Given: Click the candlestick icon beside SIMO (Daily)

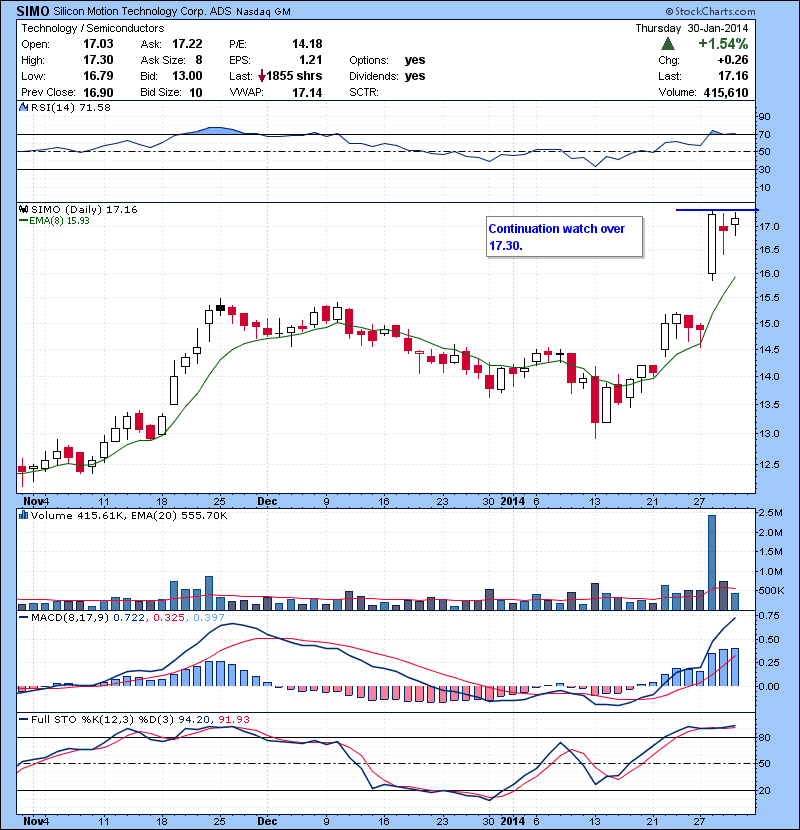Looking at the screenshot, I should [x=23, y=210].
